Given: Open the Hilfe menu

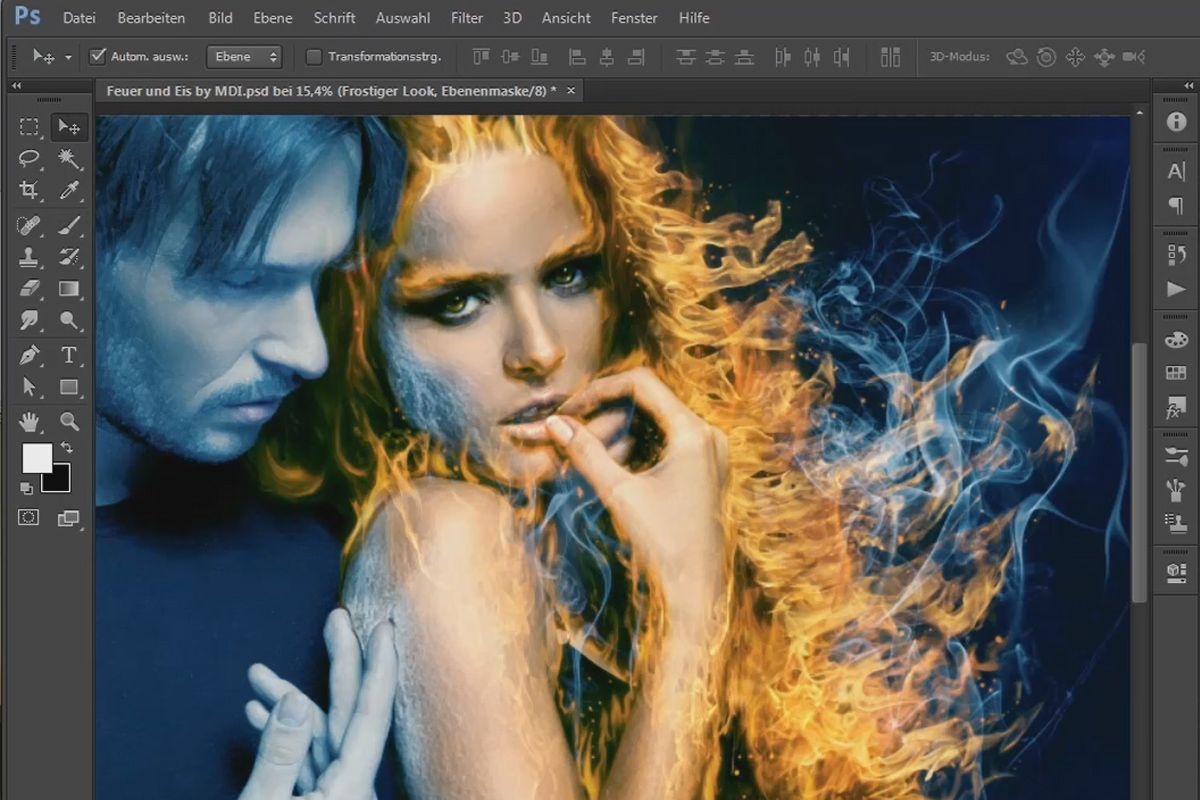Looking at the screenshot, I should pyautogui.click(x=694, y=18).
